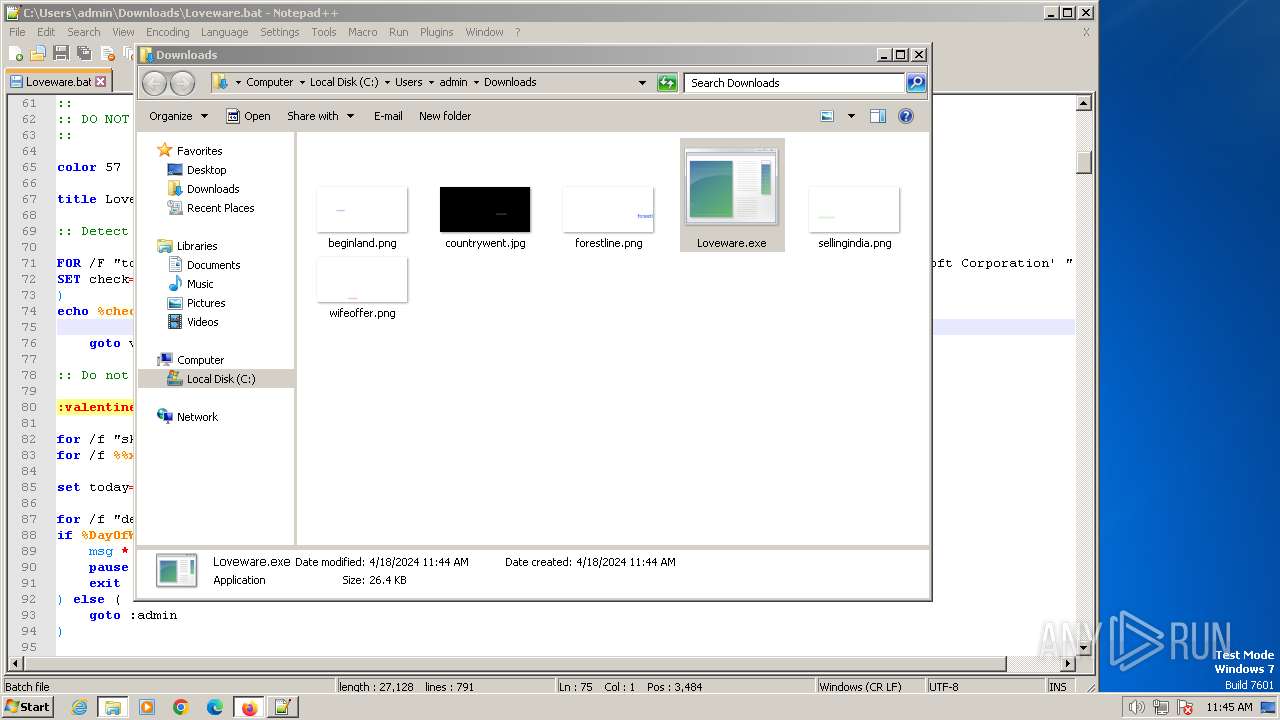The height and width of the screenshot is (720, 1280).
Task: Click Windows Start button
Action: coord(28,707)
